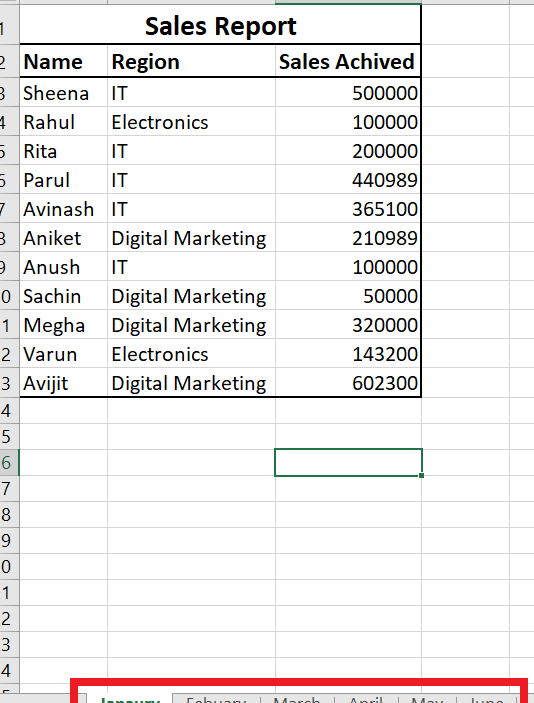
Task: Select the Sales Report title cell
Action: (220, 25)
